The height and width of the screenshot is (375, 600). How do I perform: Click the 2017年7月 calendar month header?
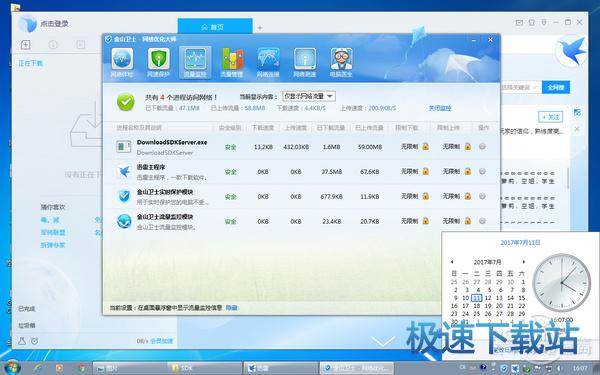pos(488,262)
